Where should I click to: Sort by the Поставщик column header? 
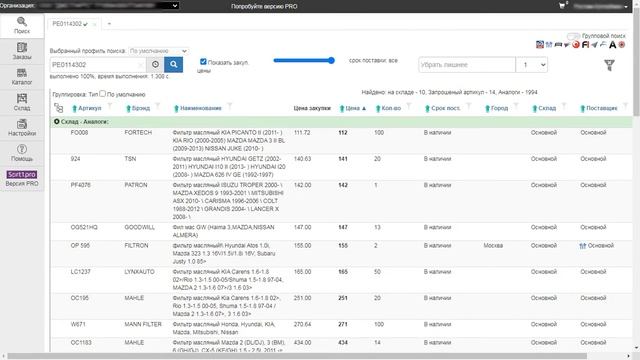[602, 108]
